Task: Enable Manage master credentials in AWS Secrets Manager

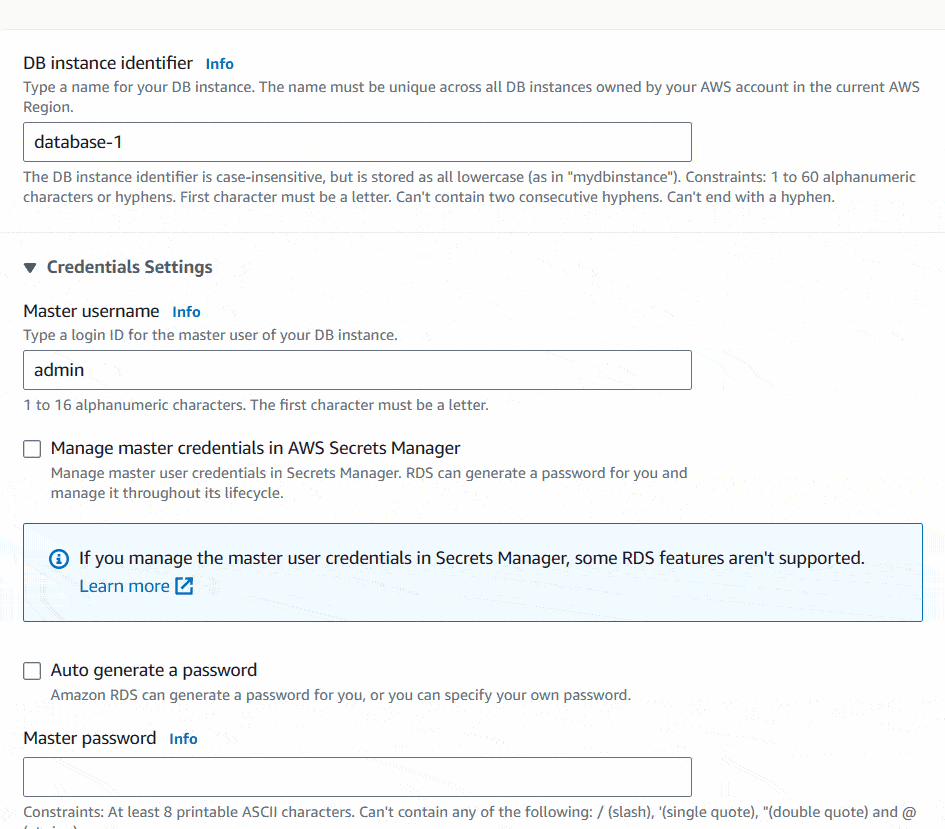Action: 32,449
